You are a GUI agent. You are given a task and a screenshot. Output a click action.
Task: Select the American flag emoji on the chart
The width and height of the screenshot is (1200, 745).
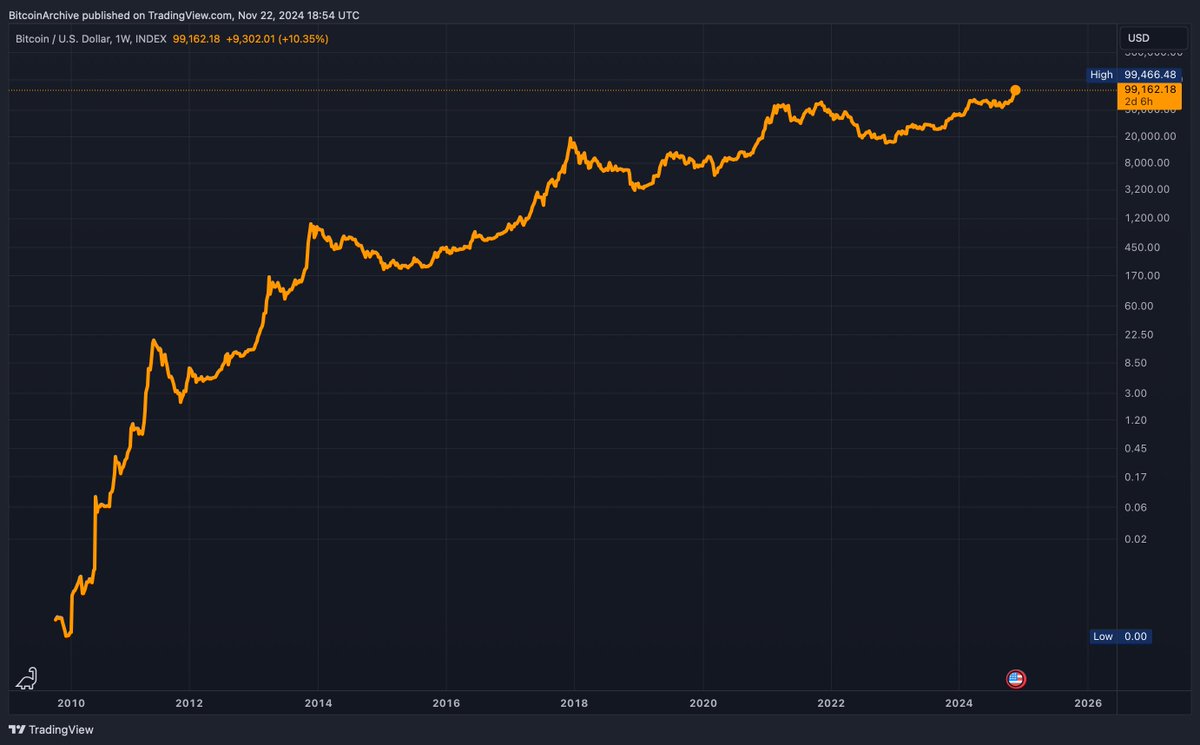pyautogui.click(x=1016, y=679)
